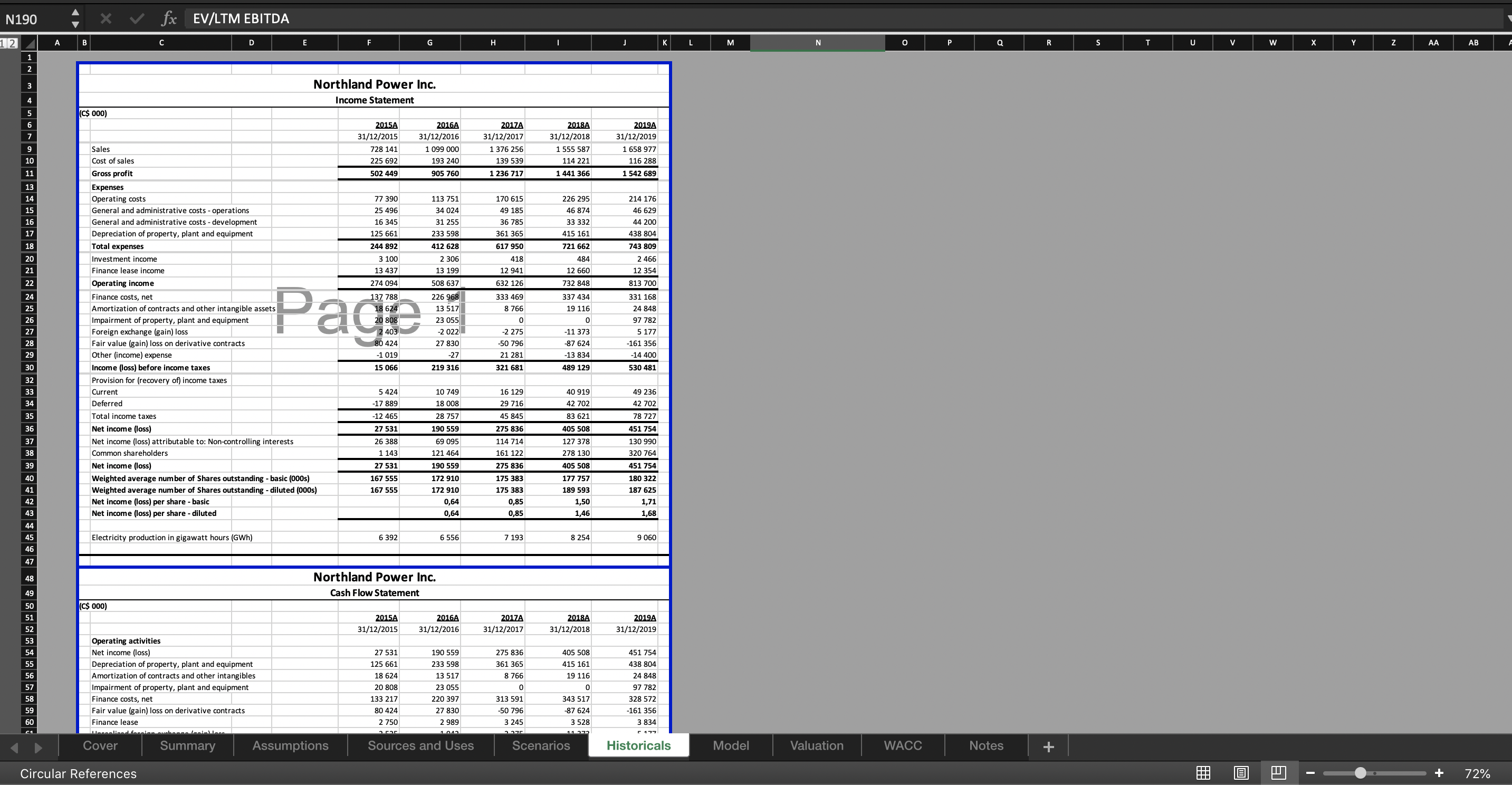1512x785 pixels.
Task: Click the Total expenses label
Action: coord(118,246)
